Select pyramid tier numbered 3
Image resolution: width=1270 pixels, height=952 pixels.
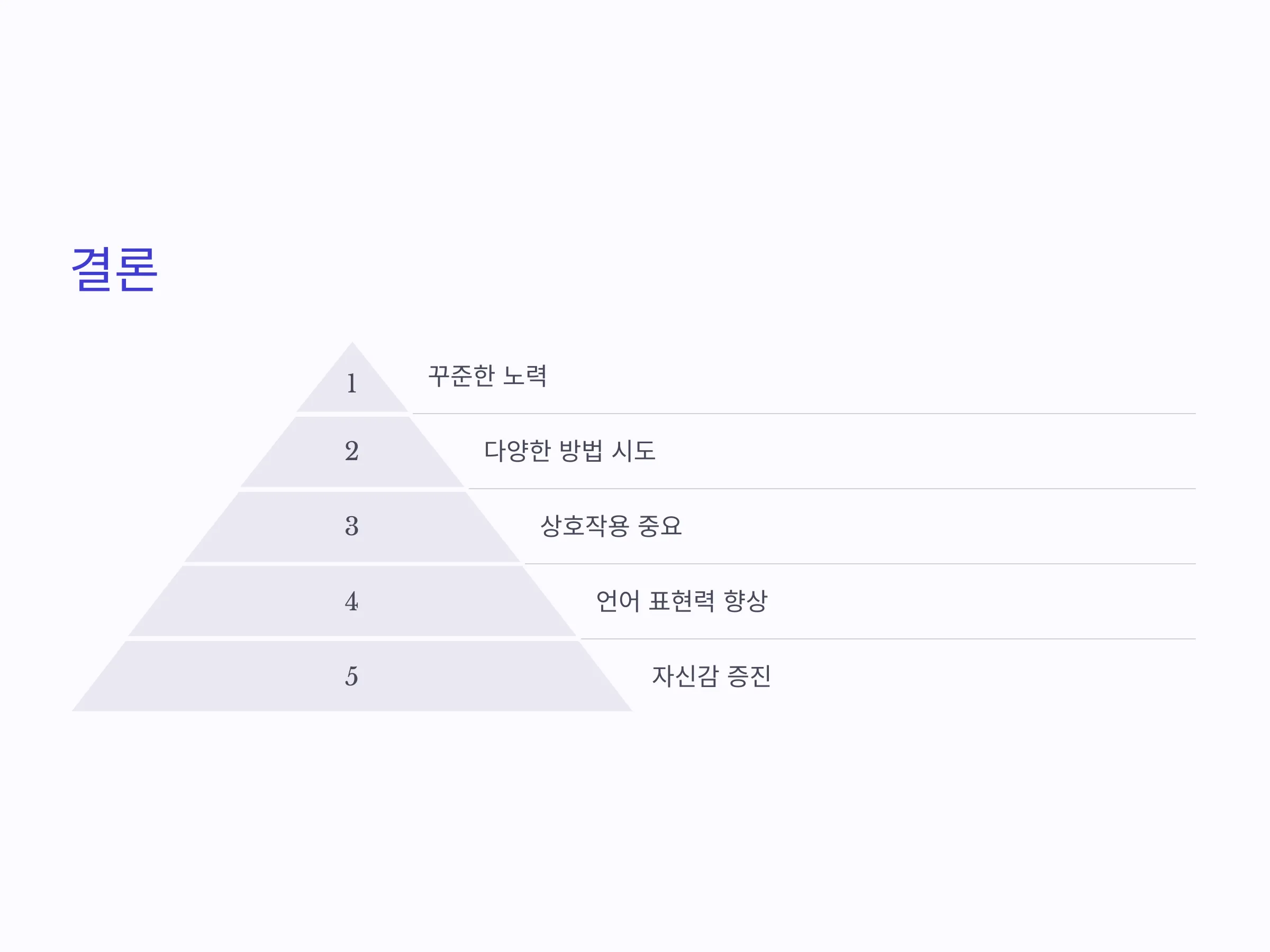pos(352,527)
